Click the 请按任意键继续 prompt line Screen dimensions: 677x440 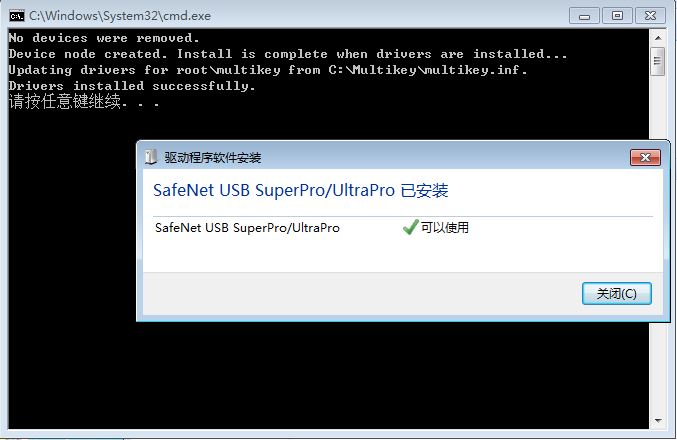click(84, 102)
